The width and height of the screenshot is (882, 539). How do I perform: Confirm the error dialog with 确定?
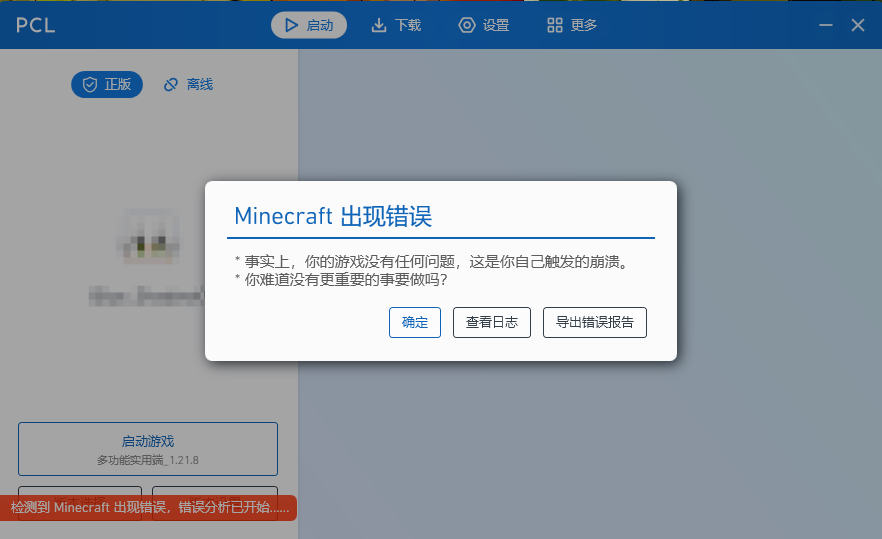415,322
